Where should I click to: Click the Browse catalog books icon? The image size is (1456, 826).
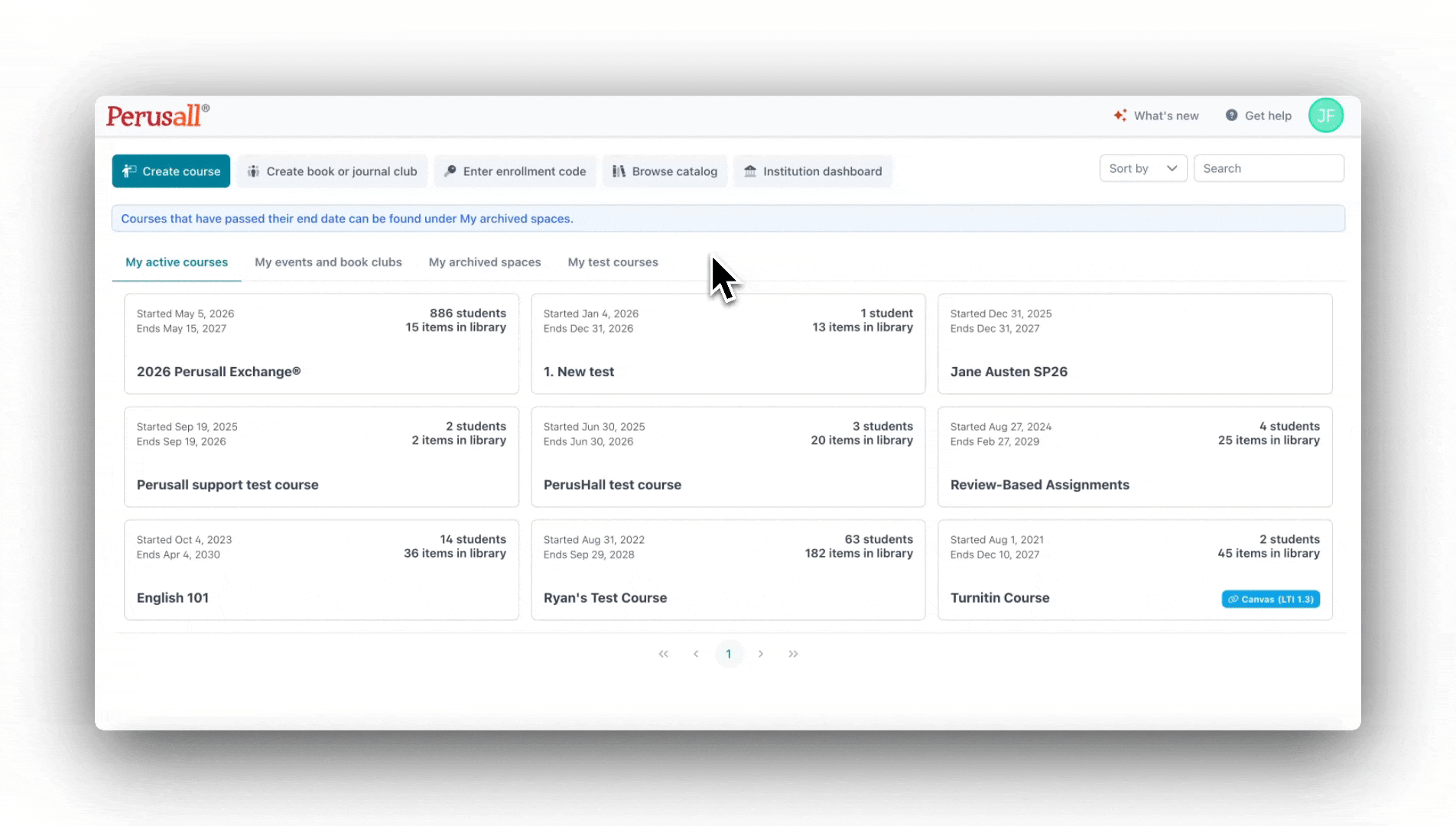(619, 171)
